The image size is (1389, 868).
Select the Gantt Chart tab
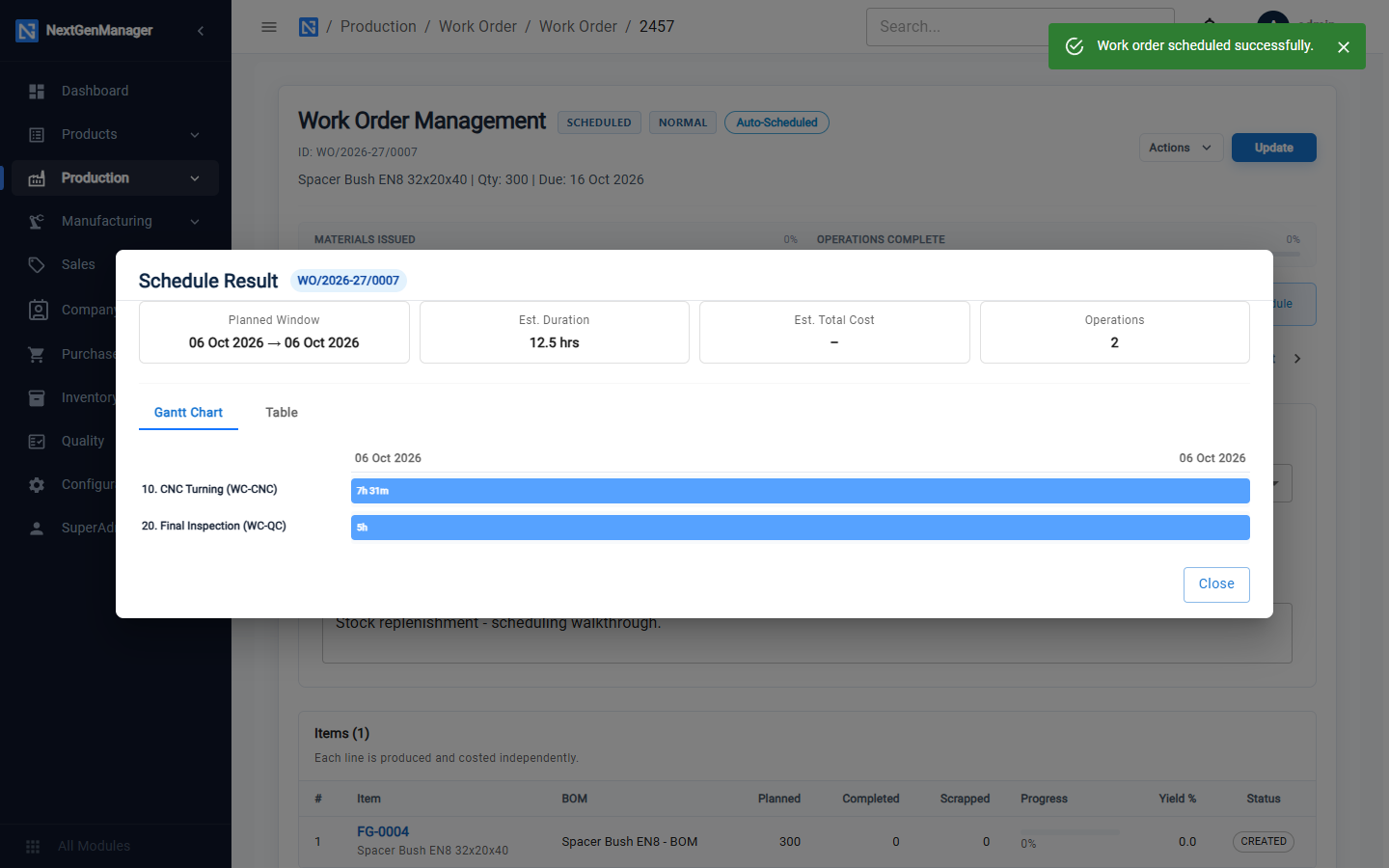(x=188, y=413)
